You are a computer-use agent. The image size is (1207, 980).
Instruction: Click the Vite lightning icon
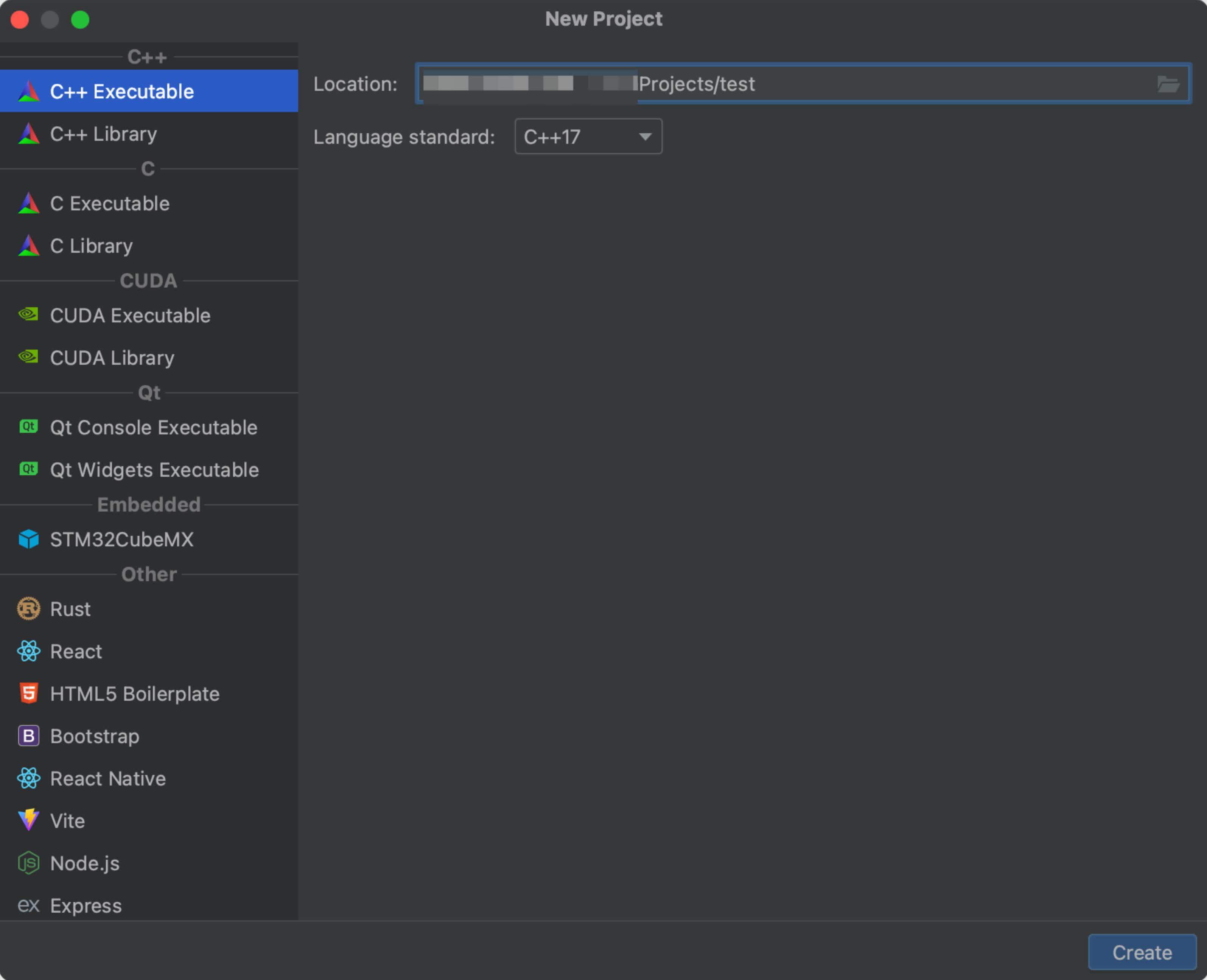[28, 820]
